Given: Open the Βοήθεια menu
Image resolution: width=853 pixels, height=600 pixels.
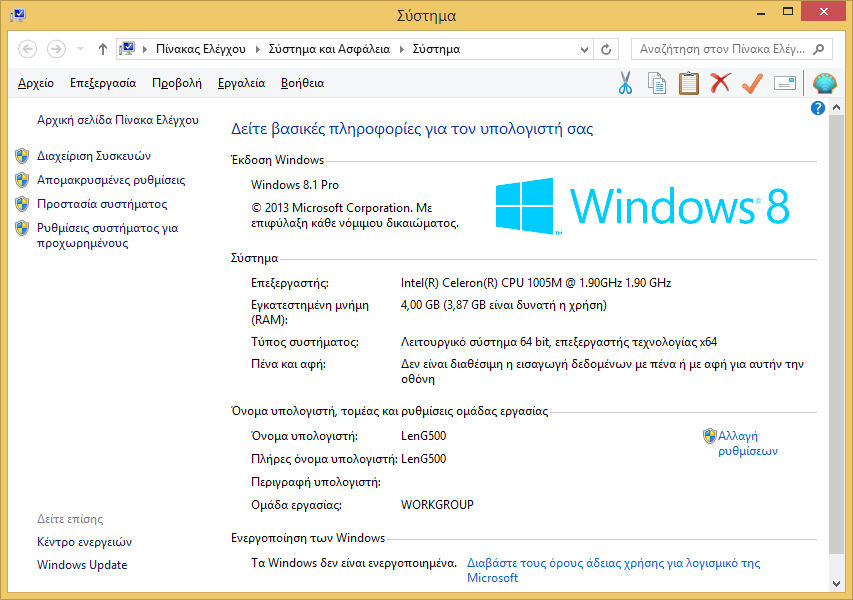Looking at the screenshot, I should point(302,83).
